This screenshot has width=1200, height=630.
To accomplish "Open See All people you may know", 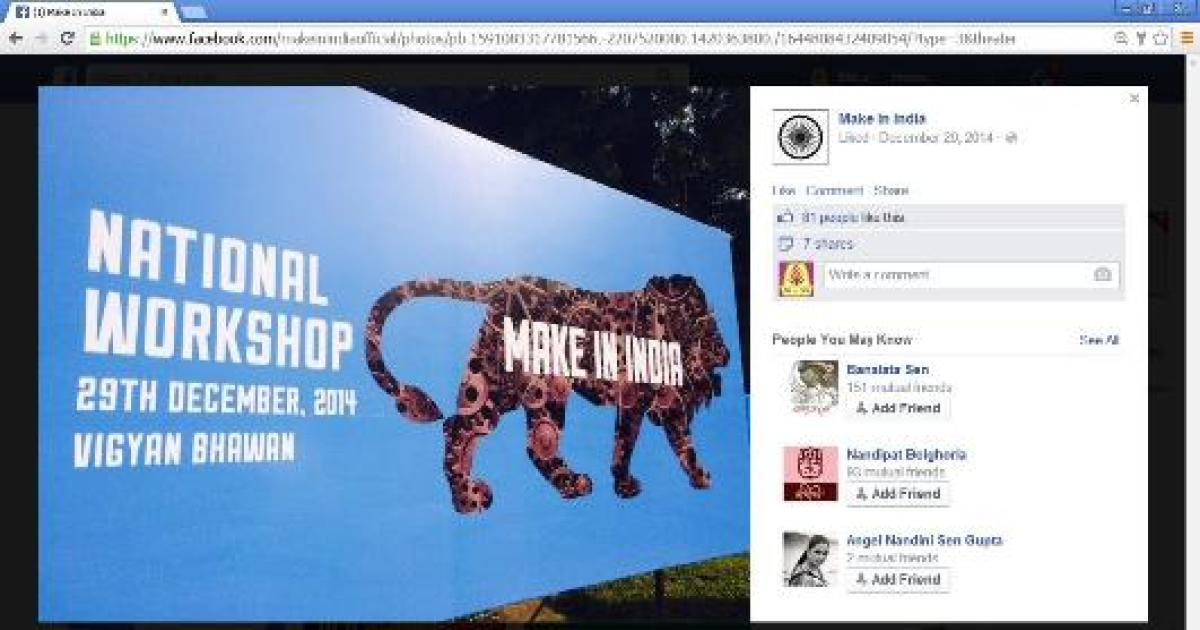I will (1099, 341).
